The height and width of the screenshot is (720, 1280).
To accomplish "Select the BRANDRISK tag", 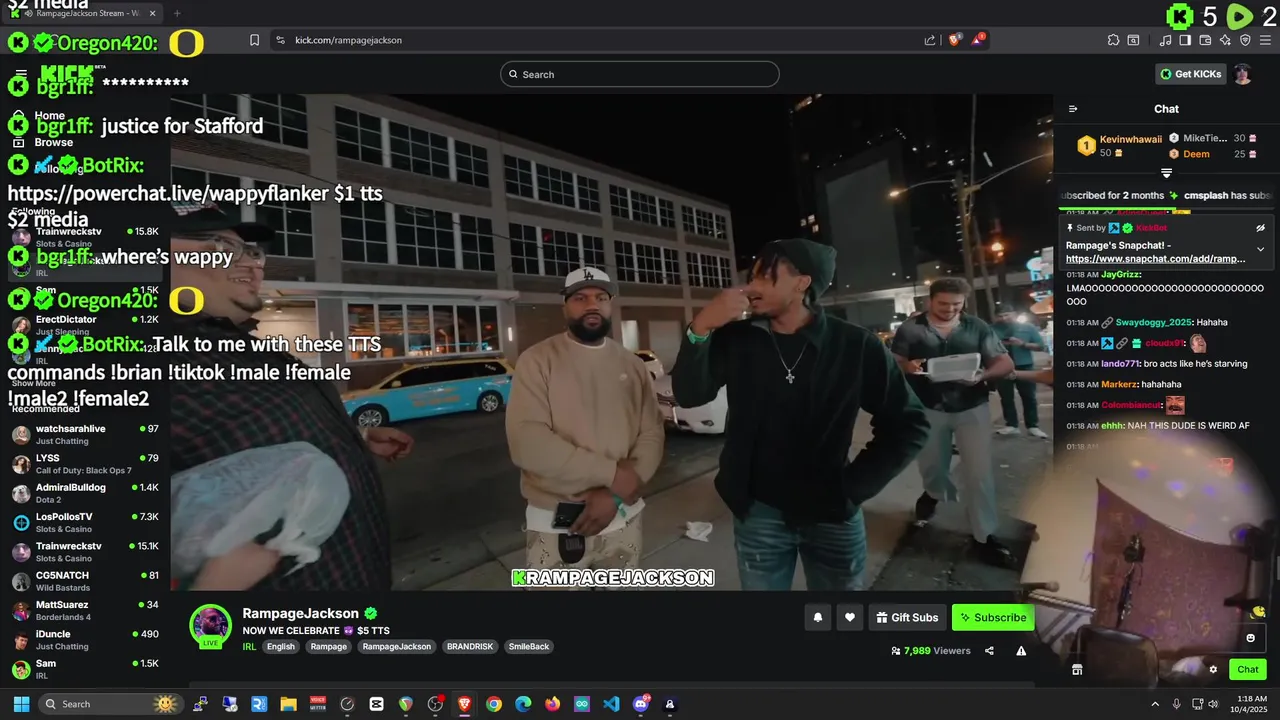I will [x=469, y=646].
